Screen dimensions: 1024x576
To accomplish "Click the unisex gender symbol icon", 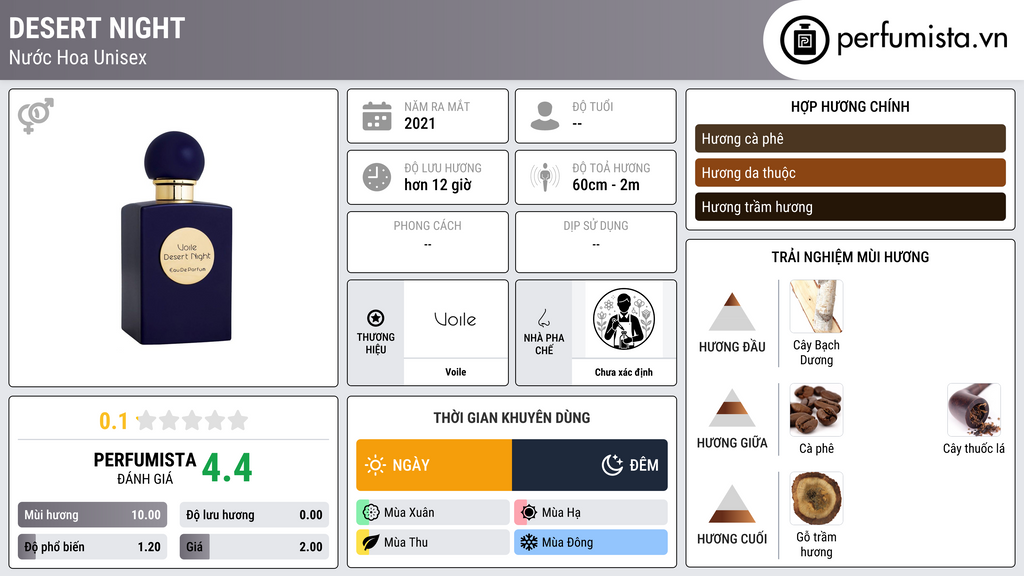I will click(x=35, y=116).
